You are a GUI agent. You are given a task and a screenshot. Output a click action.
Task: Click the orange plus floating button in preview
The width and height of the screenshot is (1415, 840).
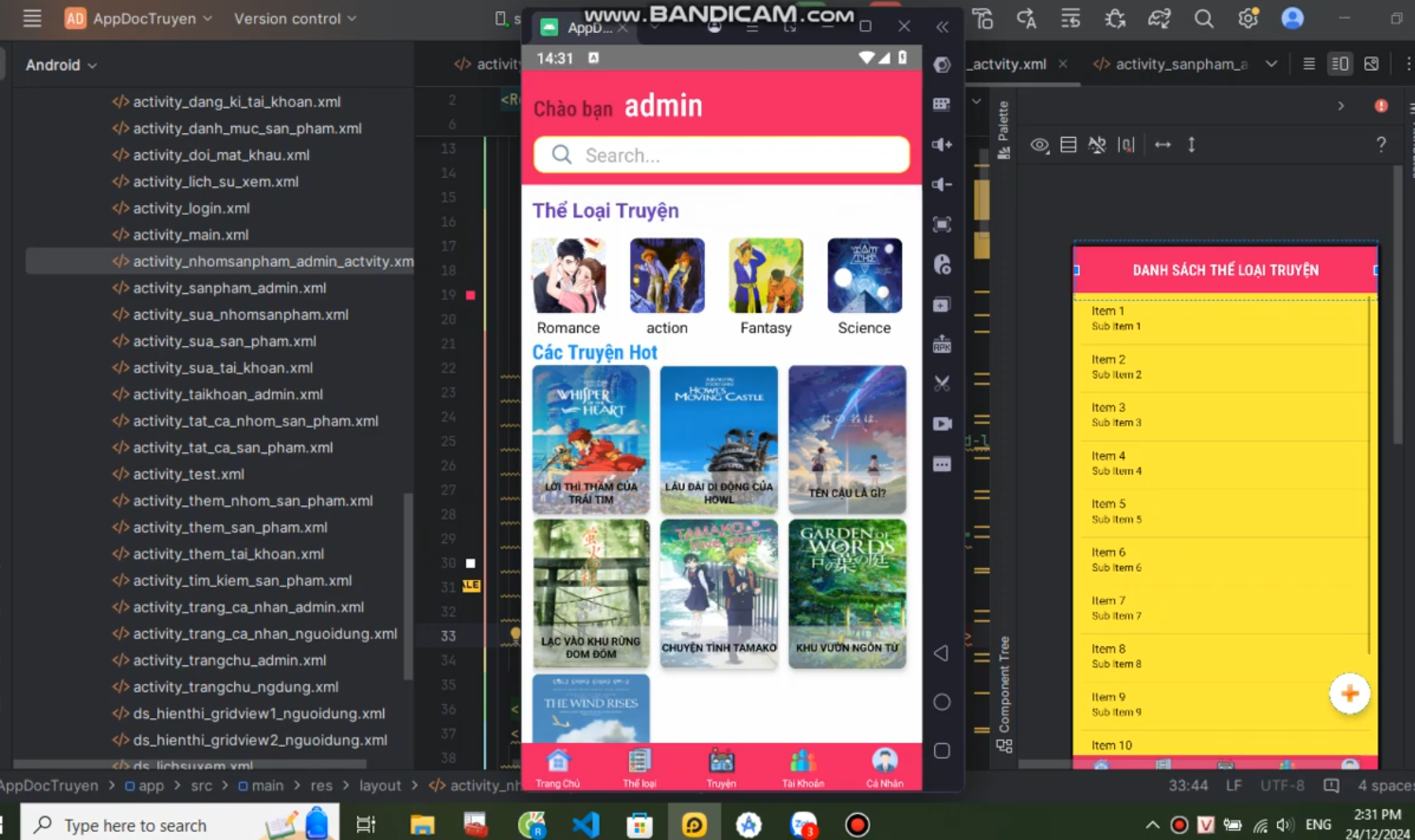1350,693
